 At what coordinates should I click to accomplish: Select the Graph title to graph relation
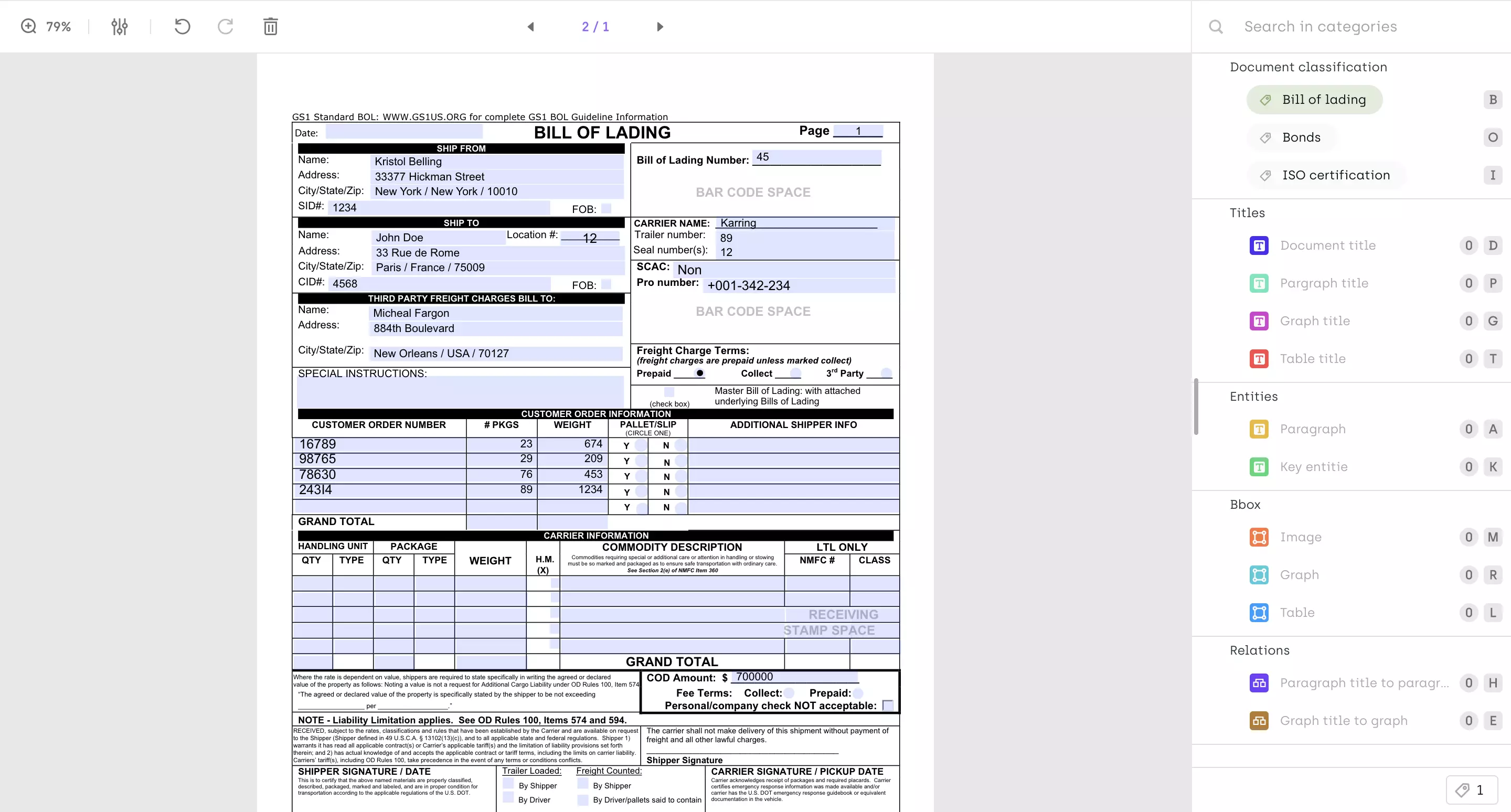click(x=1344, y=721)
